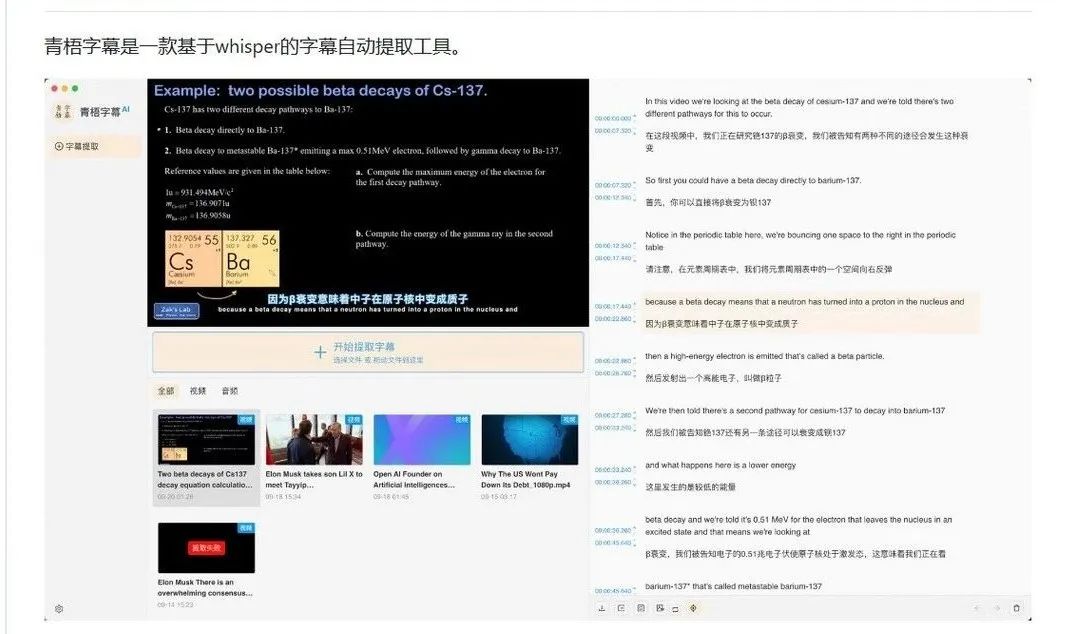
Task: Click the undo arrow in subtitle toolbar
Action: [x=977, y=608]
